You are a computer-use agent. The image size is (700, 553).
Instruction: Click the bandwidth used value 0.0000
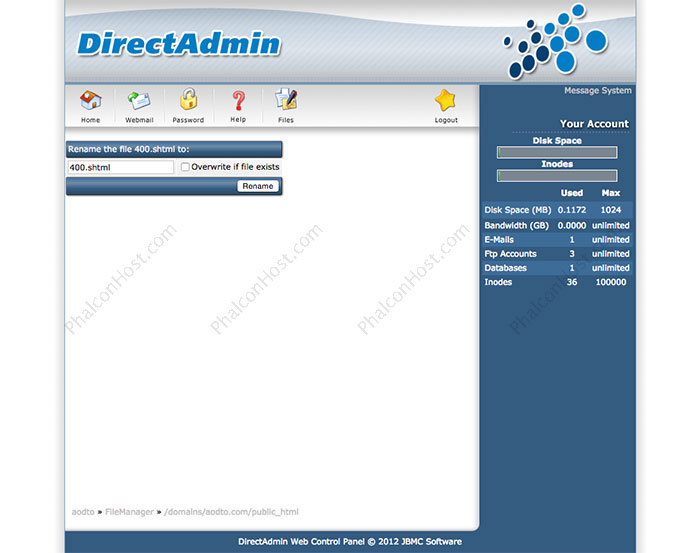(572, 225)
